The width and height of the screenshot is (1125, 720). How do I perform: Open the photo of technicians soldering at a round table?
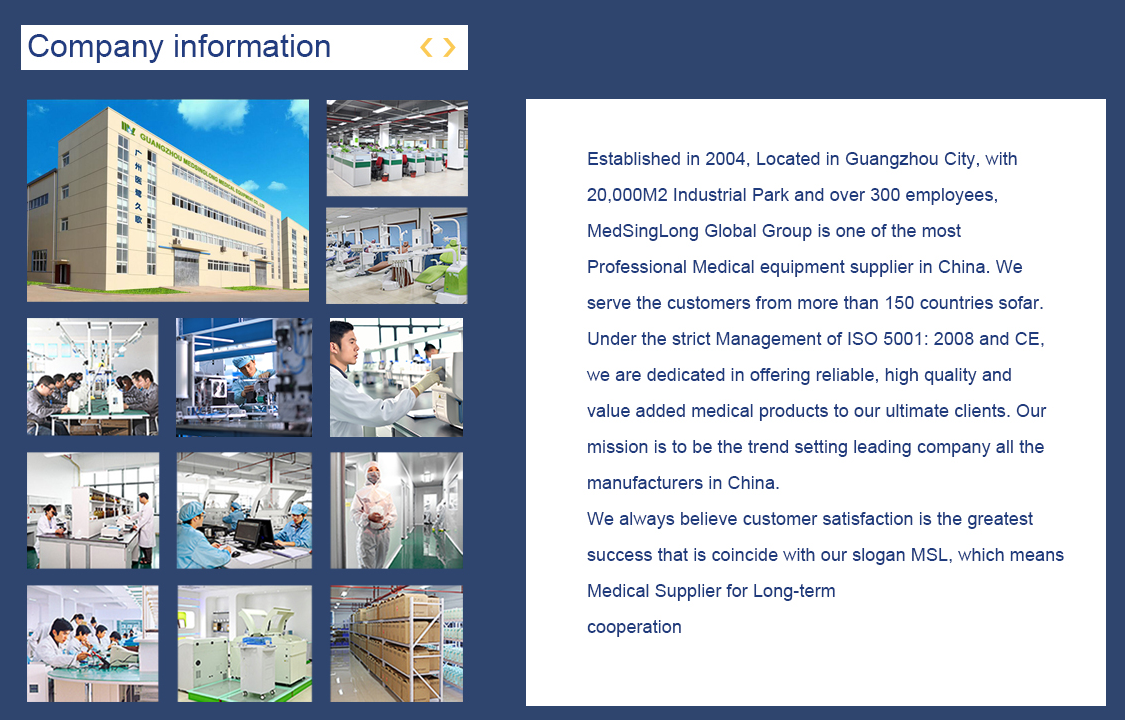[x=93, y=644]
